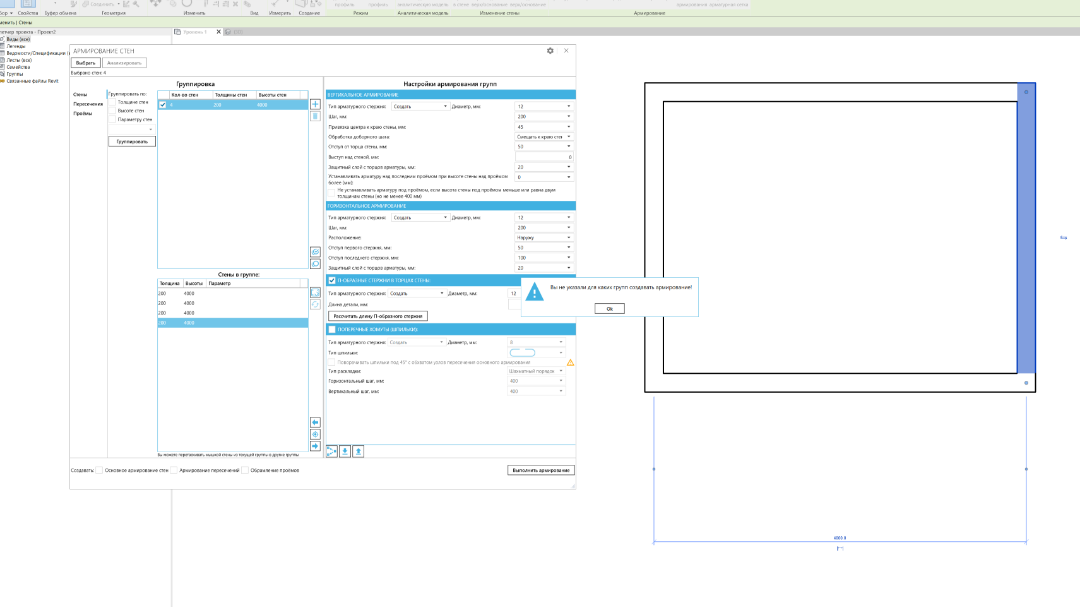The image size is (1080, 607).
Task: Tick the 'Параметру стен' grouping checkbox
Action: 112,120
